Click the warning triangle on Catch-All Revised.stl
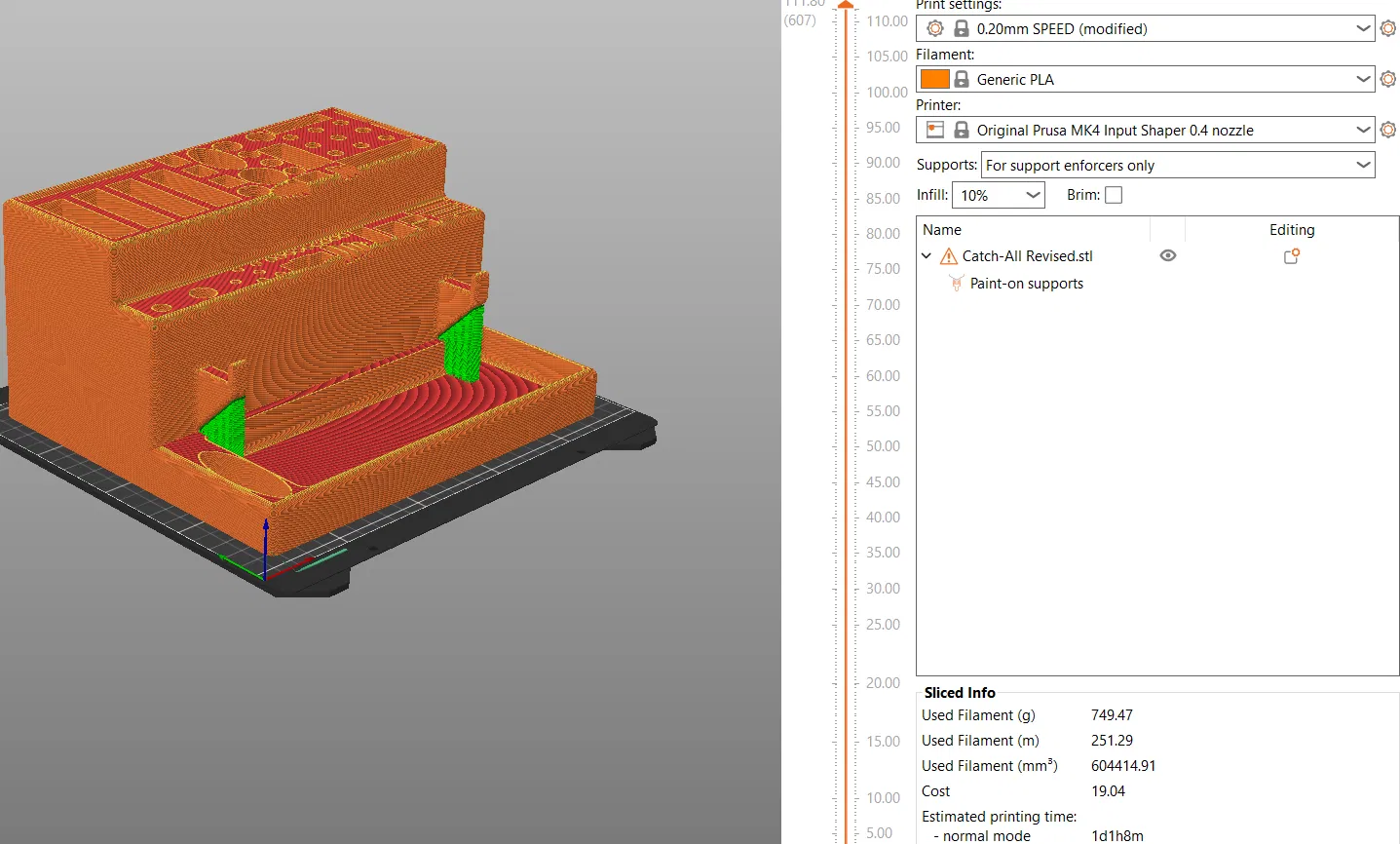Viewport: 1400px width, 844px height. [x=949, y=256]
